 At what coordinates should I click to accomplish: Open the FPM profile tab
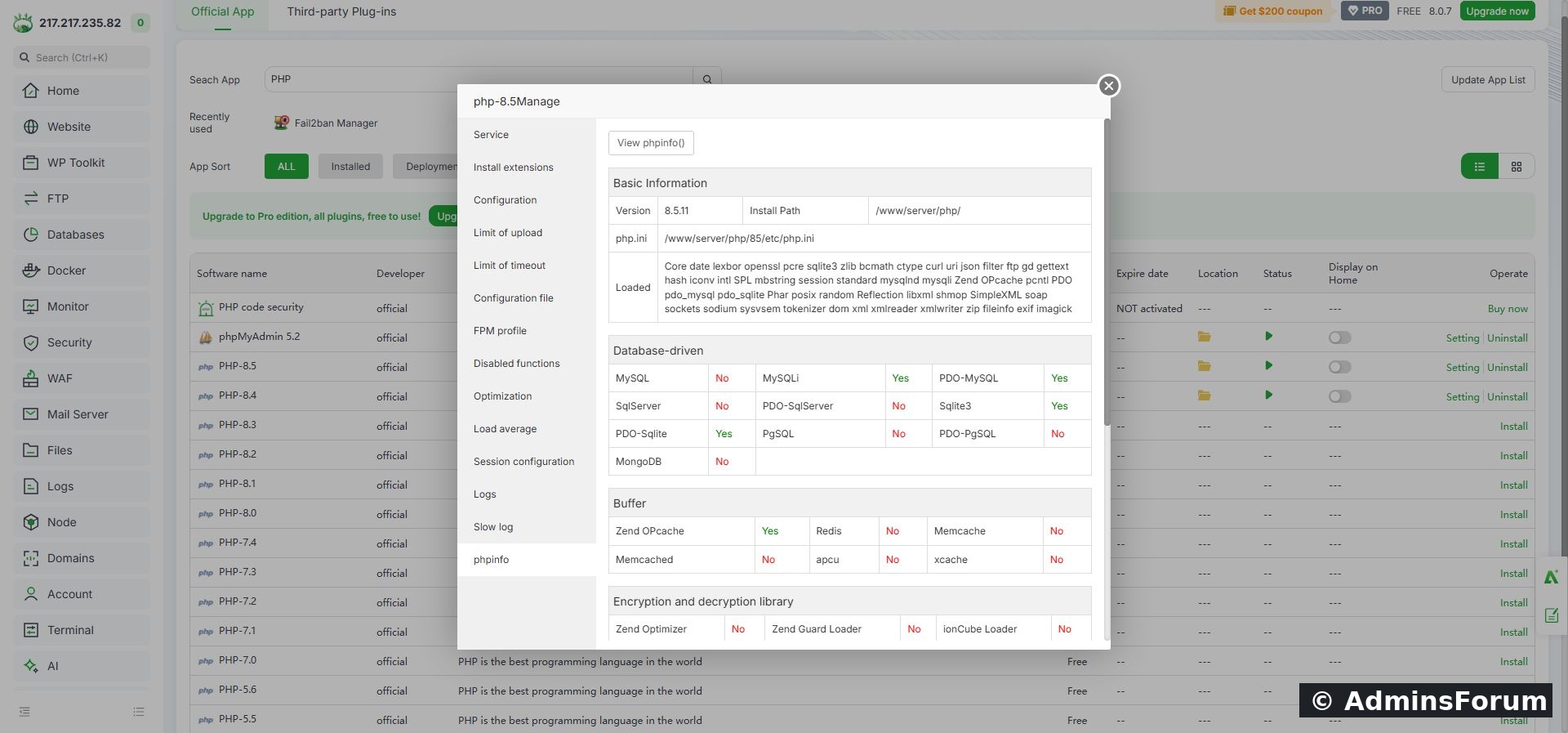(527, 331)
